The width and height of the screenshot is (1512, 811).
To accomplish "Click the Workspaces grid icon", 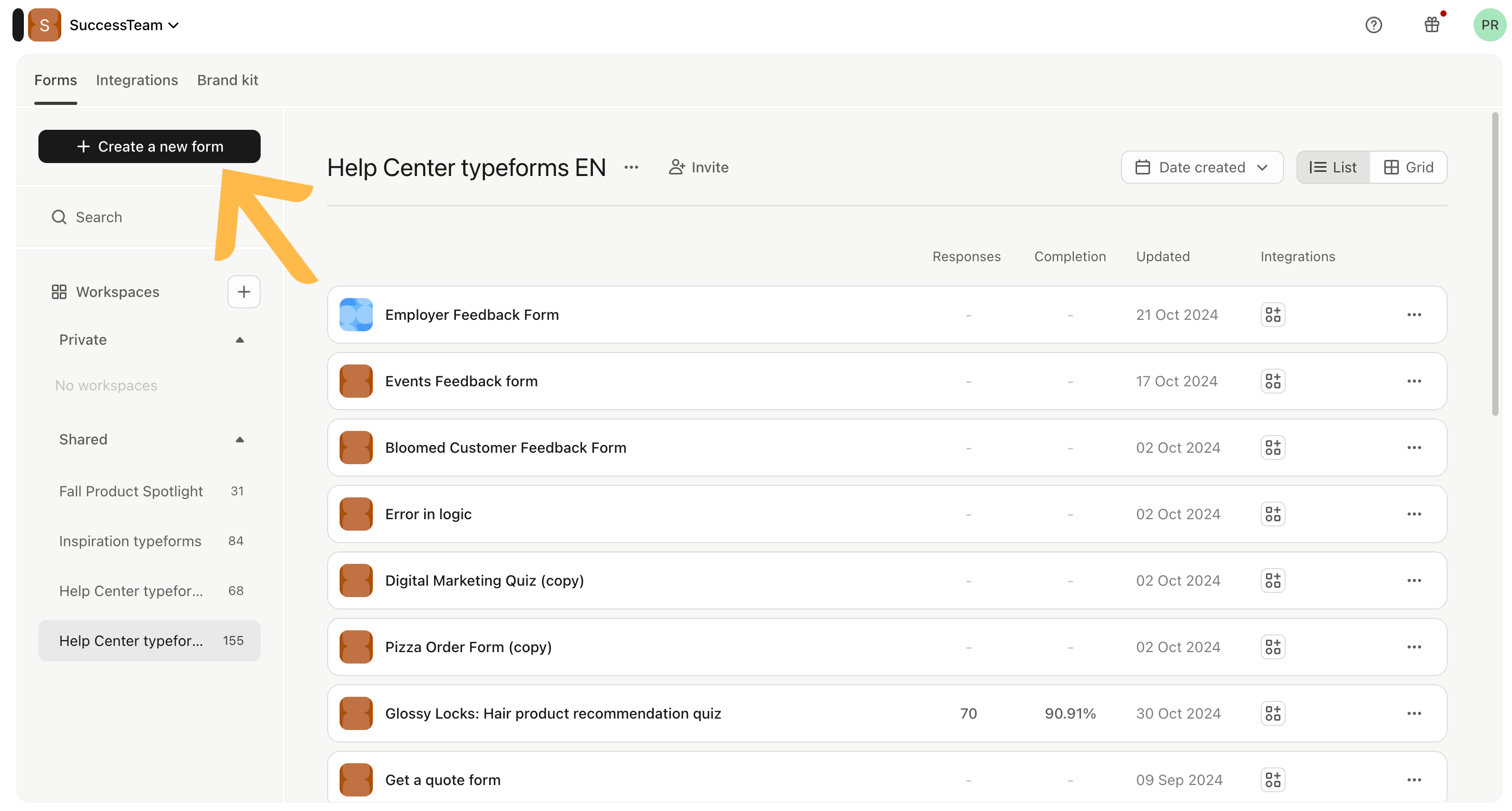I will click(x=59, y=292).
